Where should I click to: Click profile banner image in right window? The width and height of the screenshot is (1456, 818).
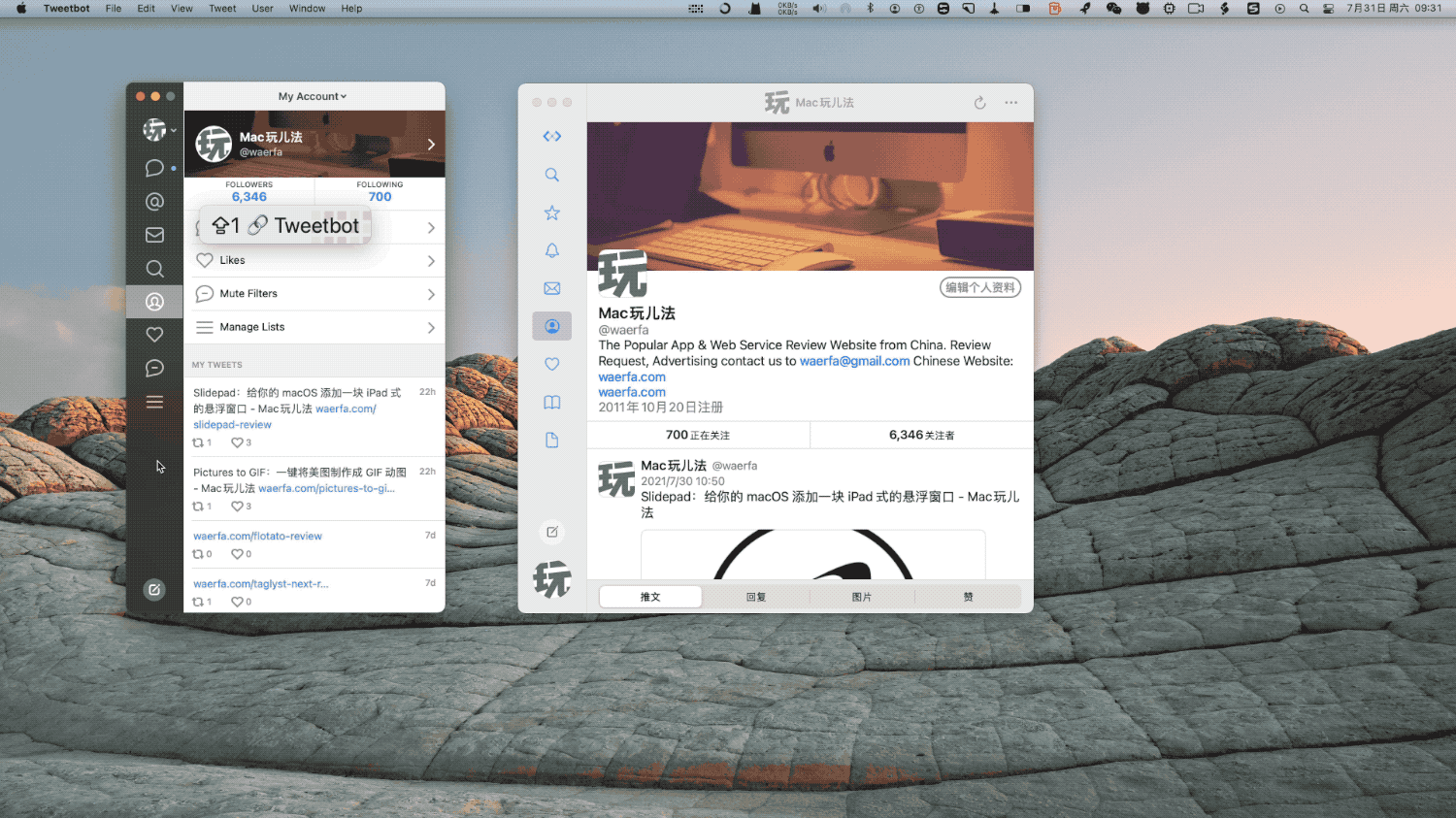811,196
